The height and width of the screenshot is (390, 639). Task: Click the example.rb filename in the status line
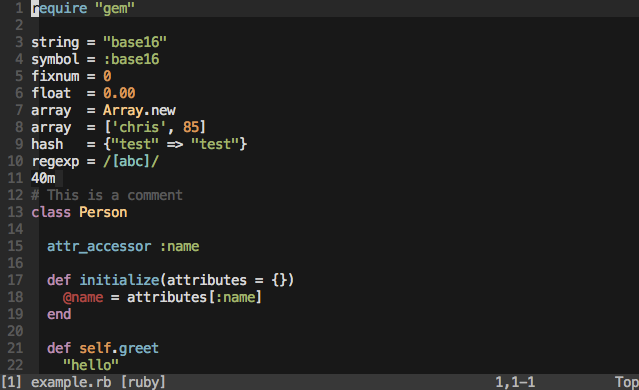point(71,382)
